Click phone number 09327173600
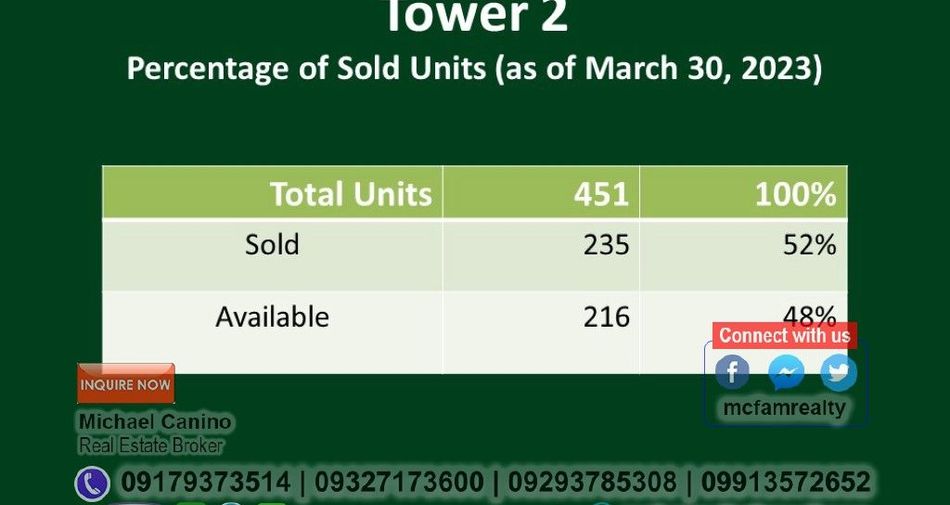This screenshot has height=505, width=950. click(x=399, y=483)
